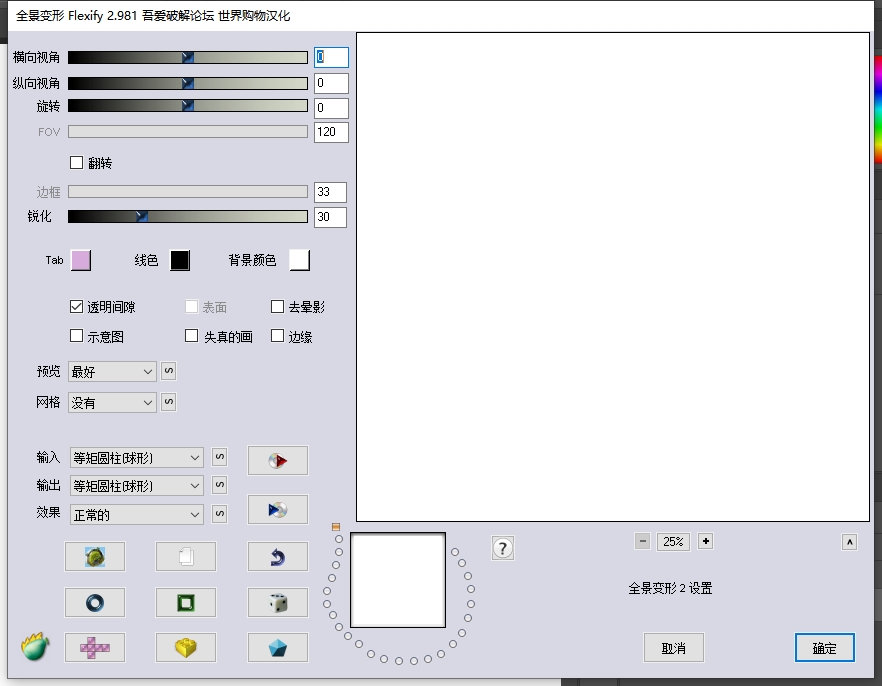Viewport: 882px width, 686px height.
Task: Open the Tab pink color swatch
Action: 81,260
